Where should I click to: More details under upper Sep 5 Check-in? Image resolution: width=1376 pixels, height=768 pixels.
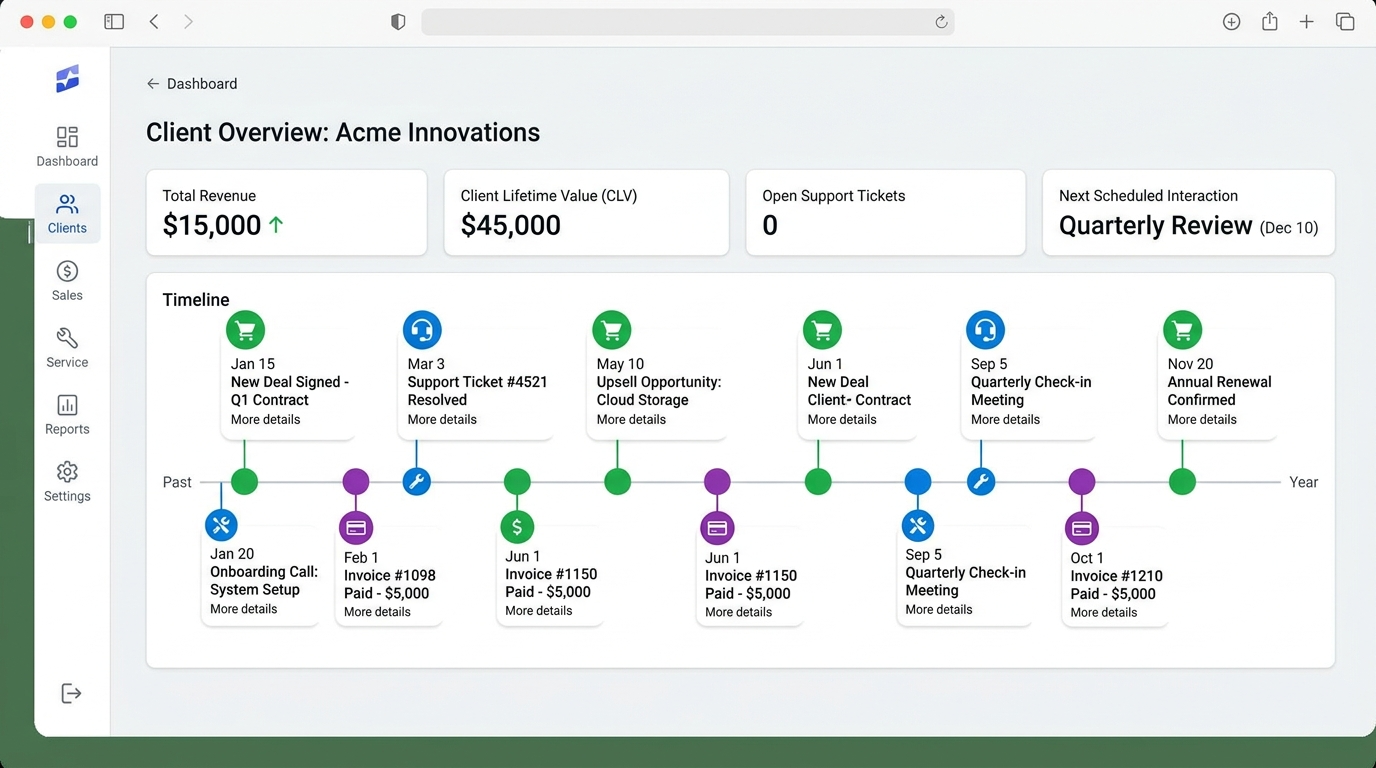click(x=1005, y=420)
